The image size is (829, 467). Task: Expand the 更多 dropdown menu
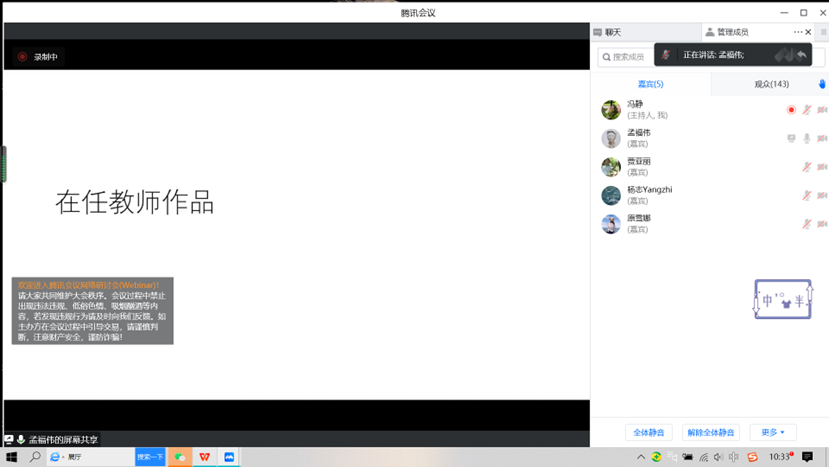click(773, 433)
